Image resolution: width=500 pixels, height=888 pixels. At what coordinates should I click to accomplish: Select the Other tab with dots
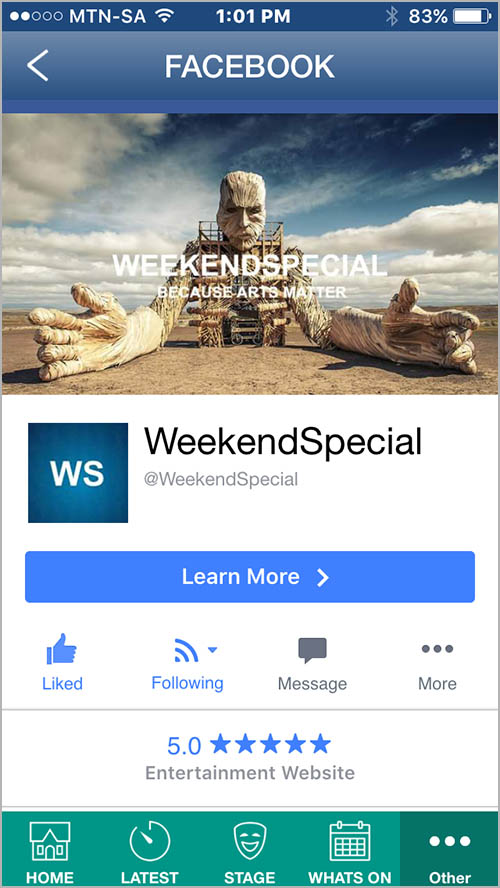pos(449,849)
